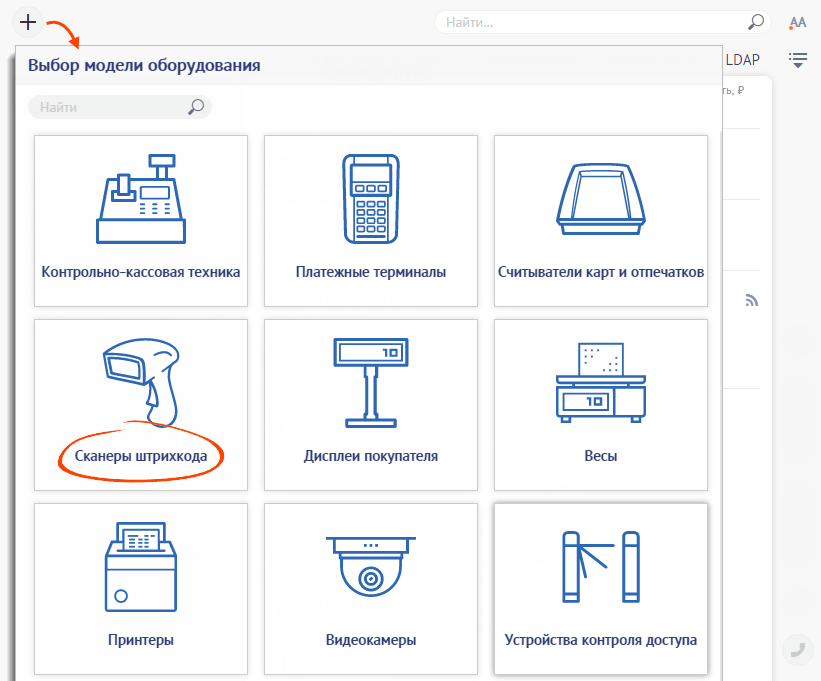Click the cash register icon
Image resolution: width=821 pixels, height=681 pixels.
141,199
